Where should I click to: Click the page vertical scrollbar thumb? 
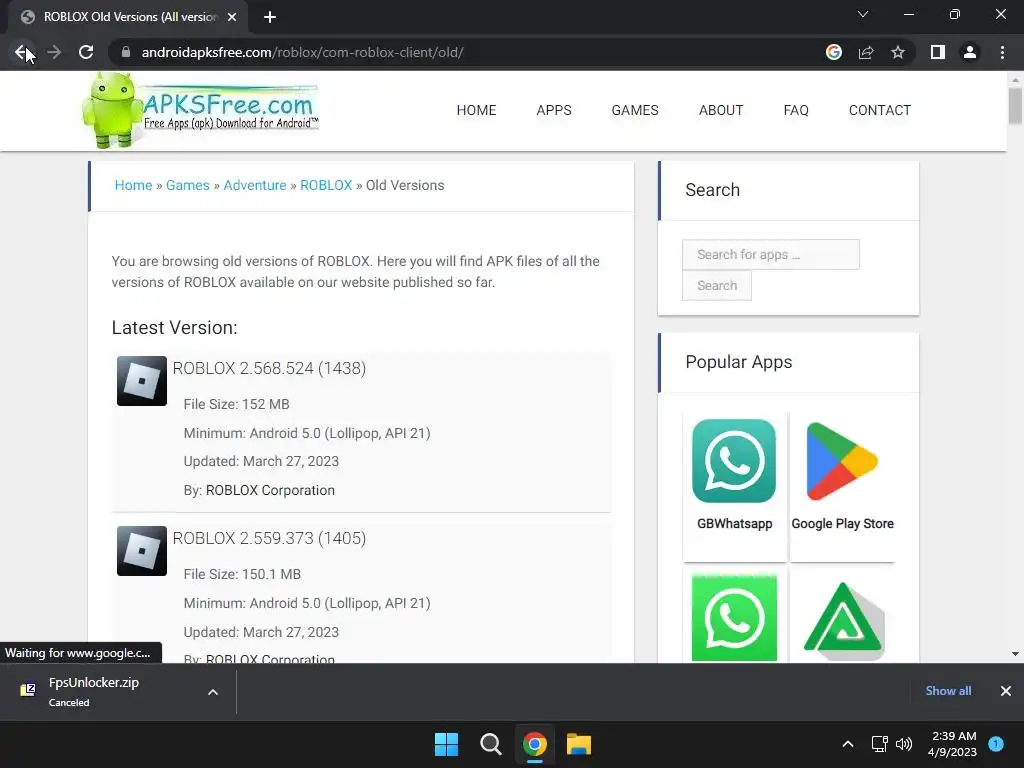(x=1015, y=105)
